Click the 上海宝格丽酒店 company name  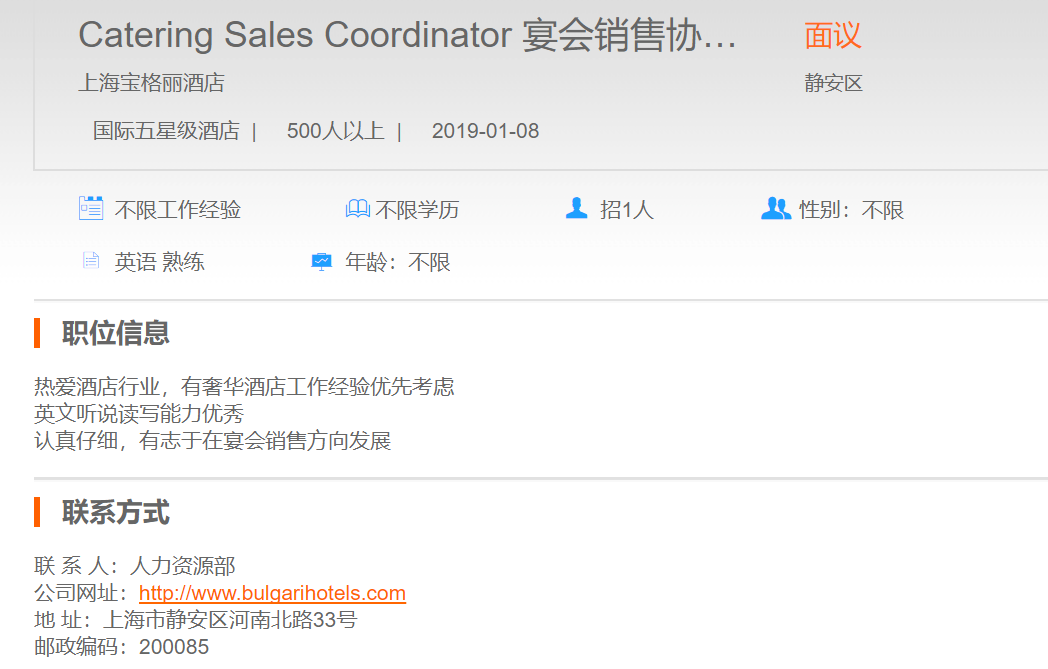click(x=151, y=83)
